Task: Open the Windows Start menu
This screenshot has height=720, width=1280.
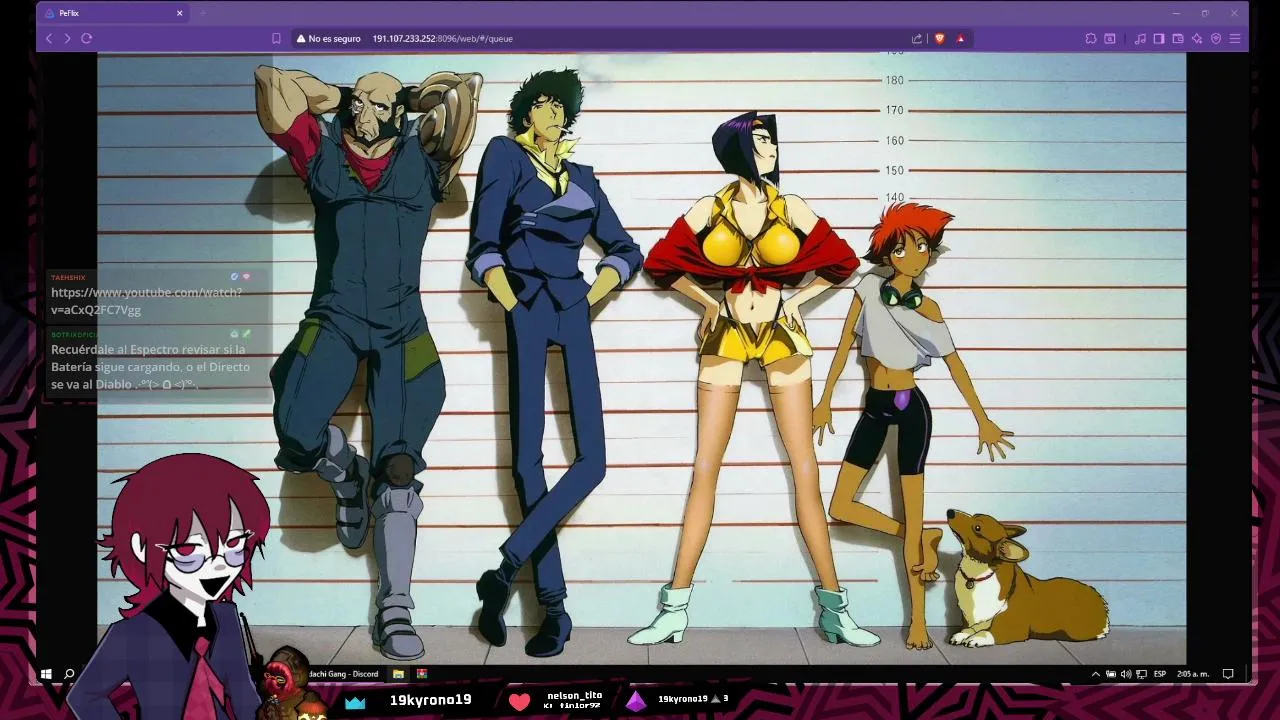Action: coord(46,674)
